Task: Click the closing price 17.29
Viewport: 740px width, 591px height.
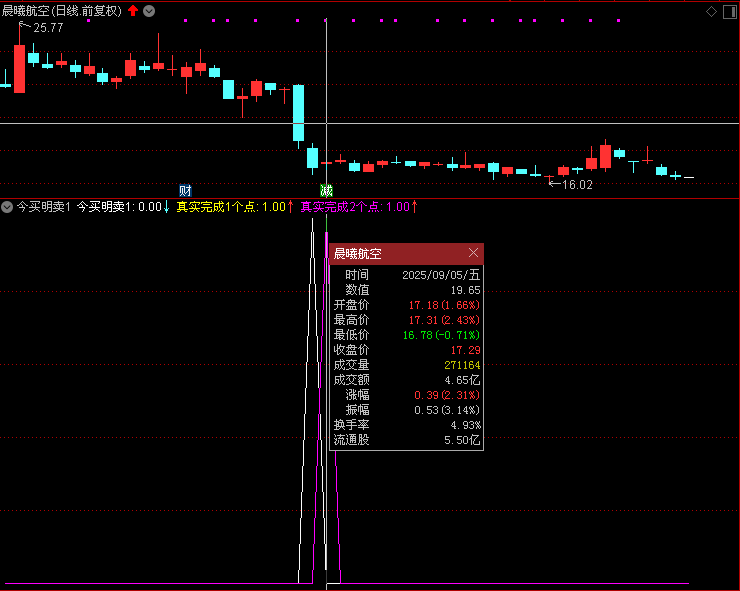Action: pos(465,350)
